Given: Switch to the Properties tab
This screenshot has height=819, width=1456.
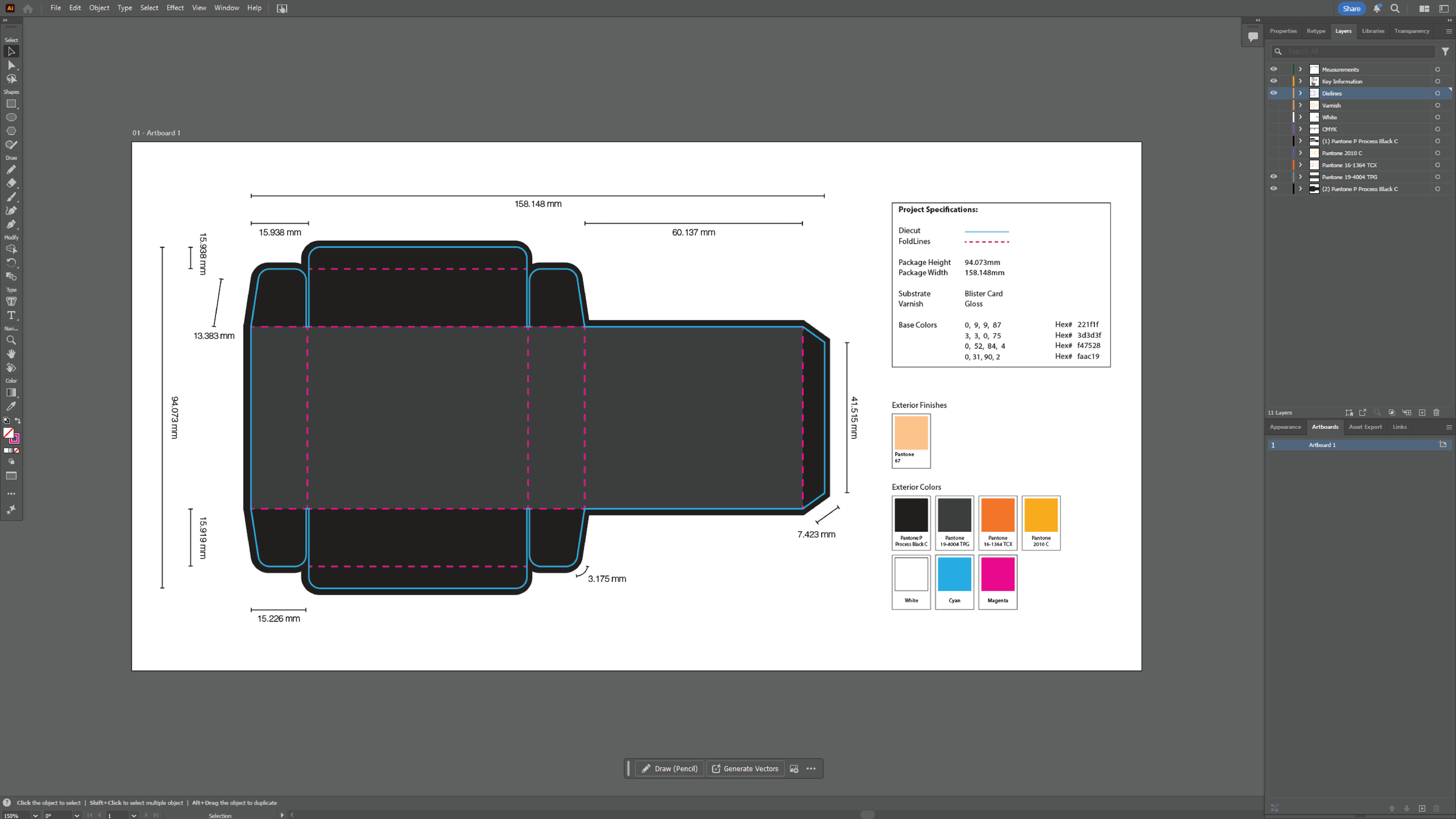Looking at the screenshot, I should (1283, 31).
